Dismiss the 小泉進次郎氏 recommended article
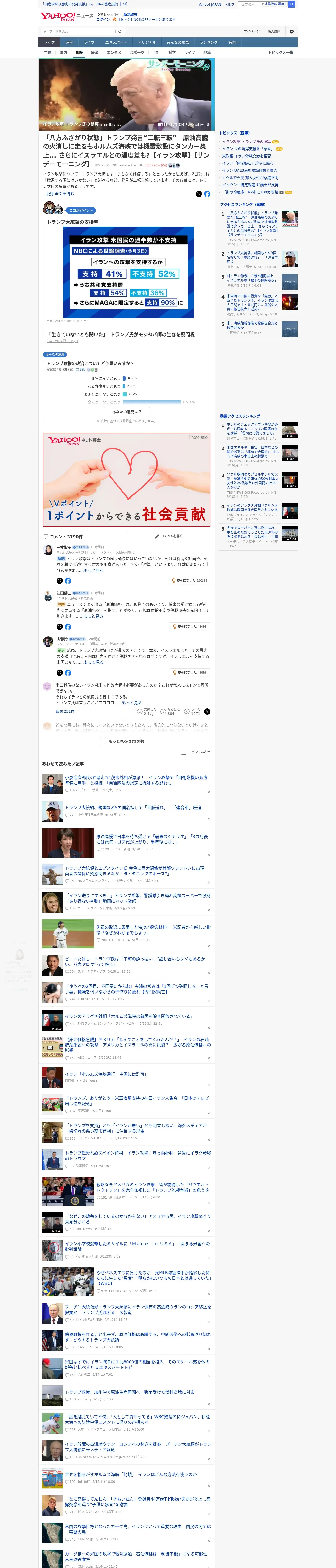The image size is (336, 1568). 209,792
